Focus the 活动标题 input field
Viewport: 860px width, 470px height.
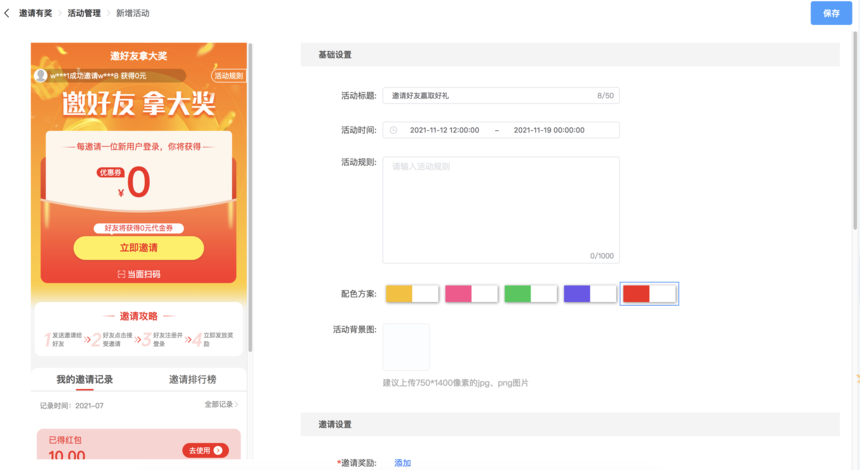click(501, 95)
